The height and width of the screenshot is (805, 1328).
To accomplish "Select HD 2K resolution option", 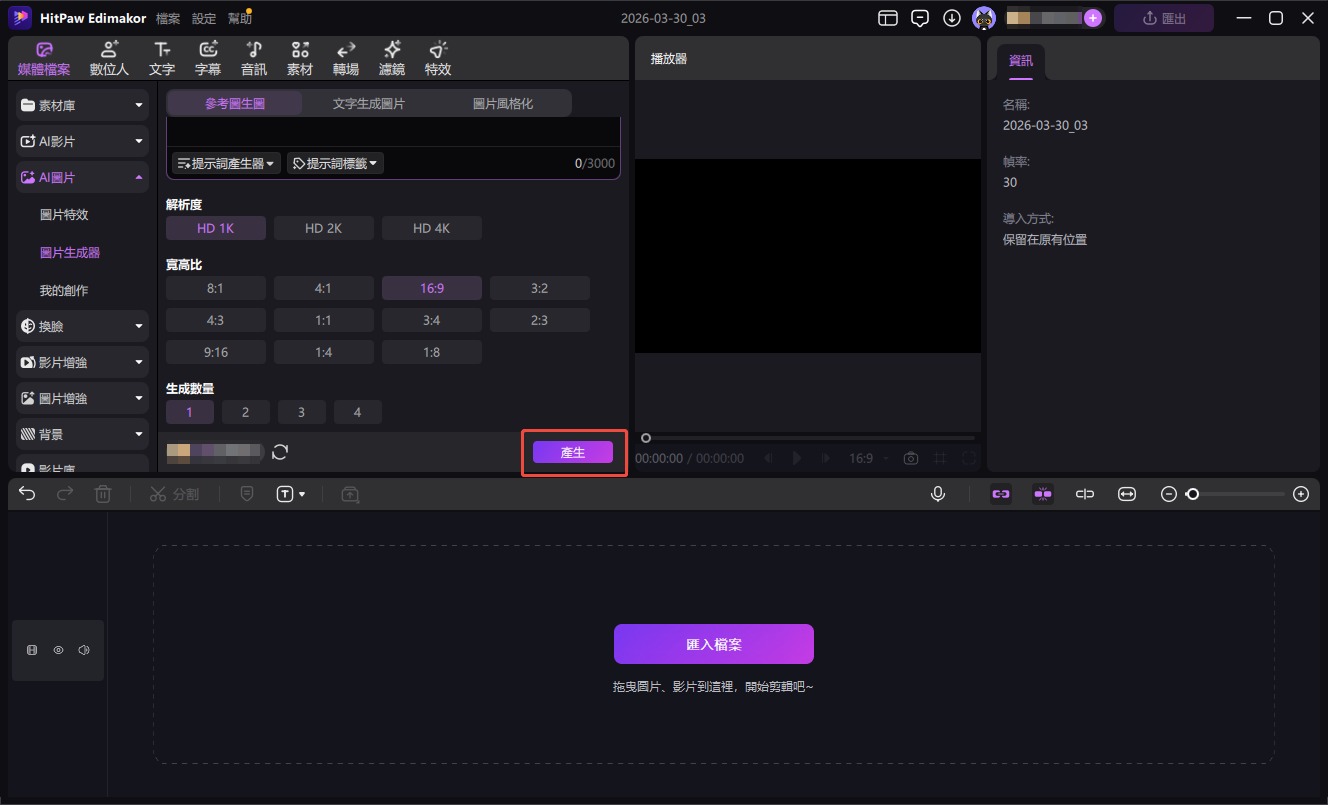I will [323, 228].
